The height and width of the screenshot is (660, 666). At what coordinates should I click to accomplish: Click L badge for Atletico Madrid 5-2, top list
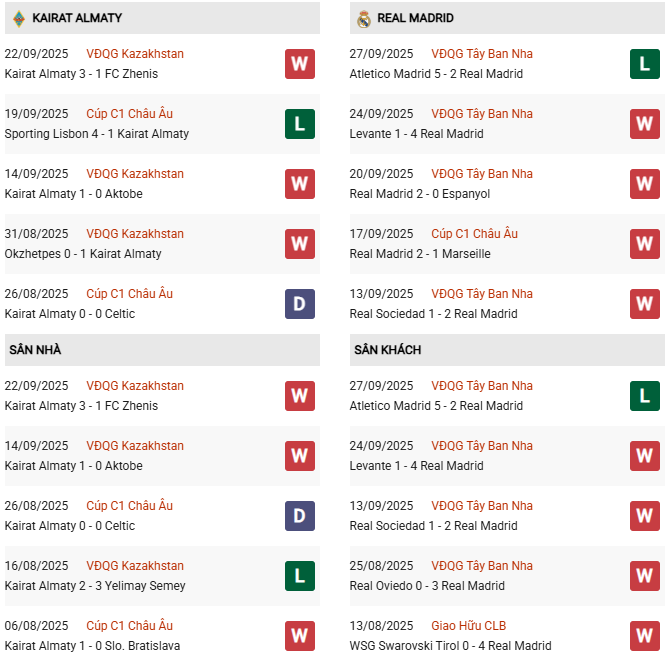point(645,64)
